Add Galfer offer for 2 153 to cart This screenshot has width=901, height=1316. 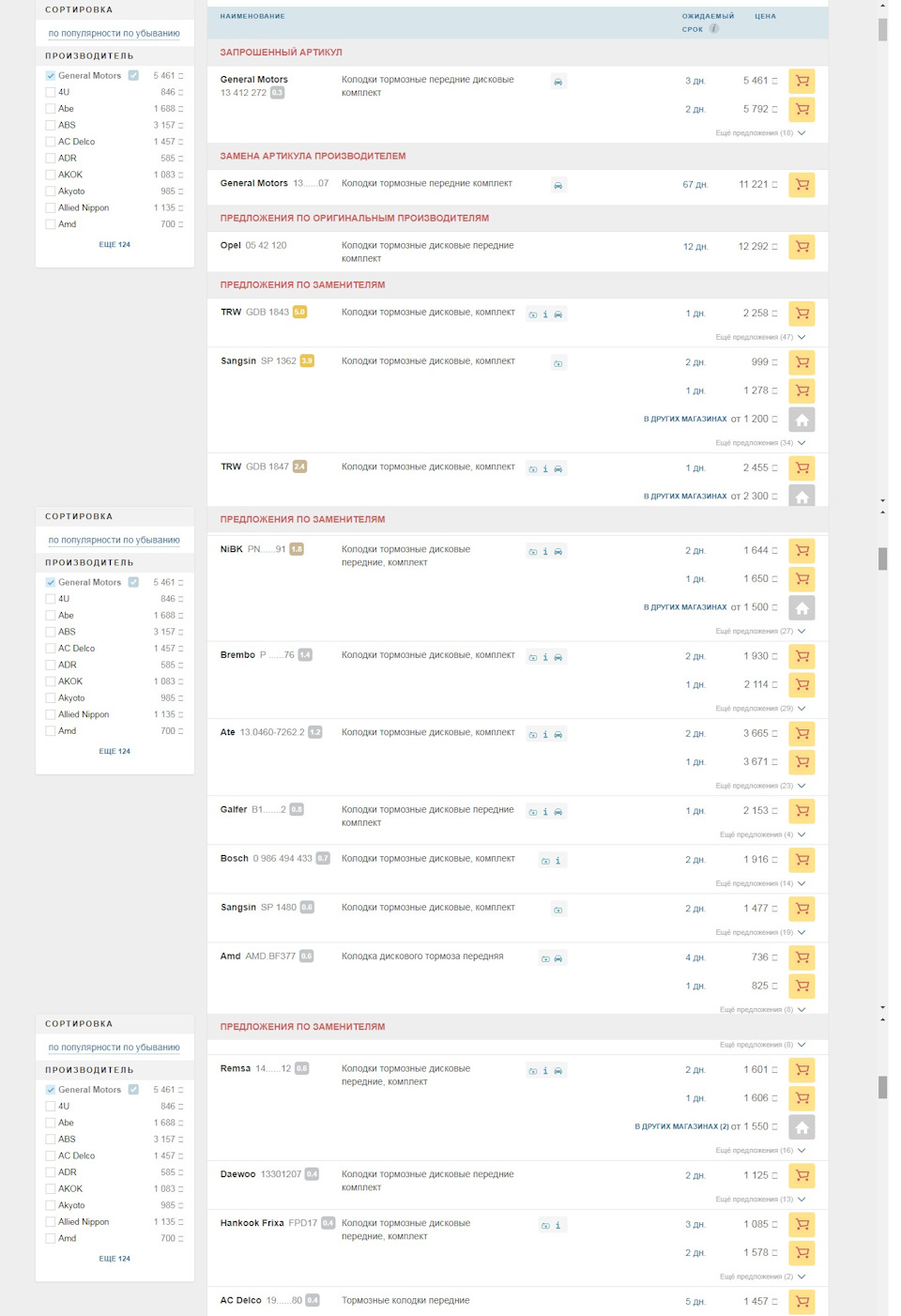pyautogui.click(x=802, y=811)
